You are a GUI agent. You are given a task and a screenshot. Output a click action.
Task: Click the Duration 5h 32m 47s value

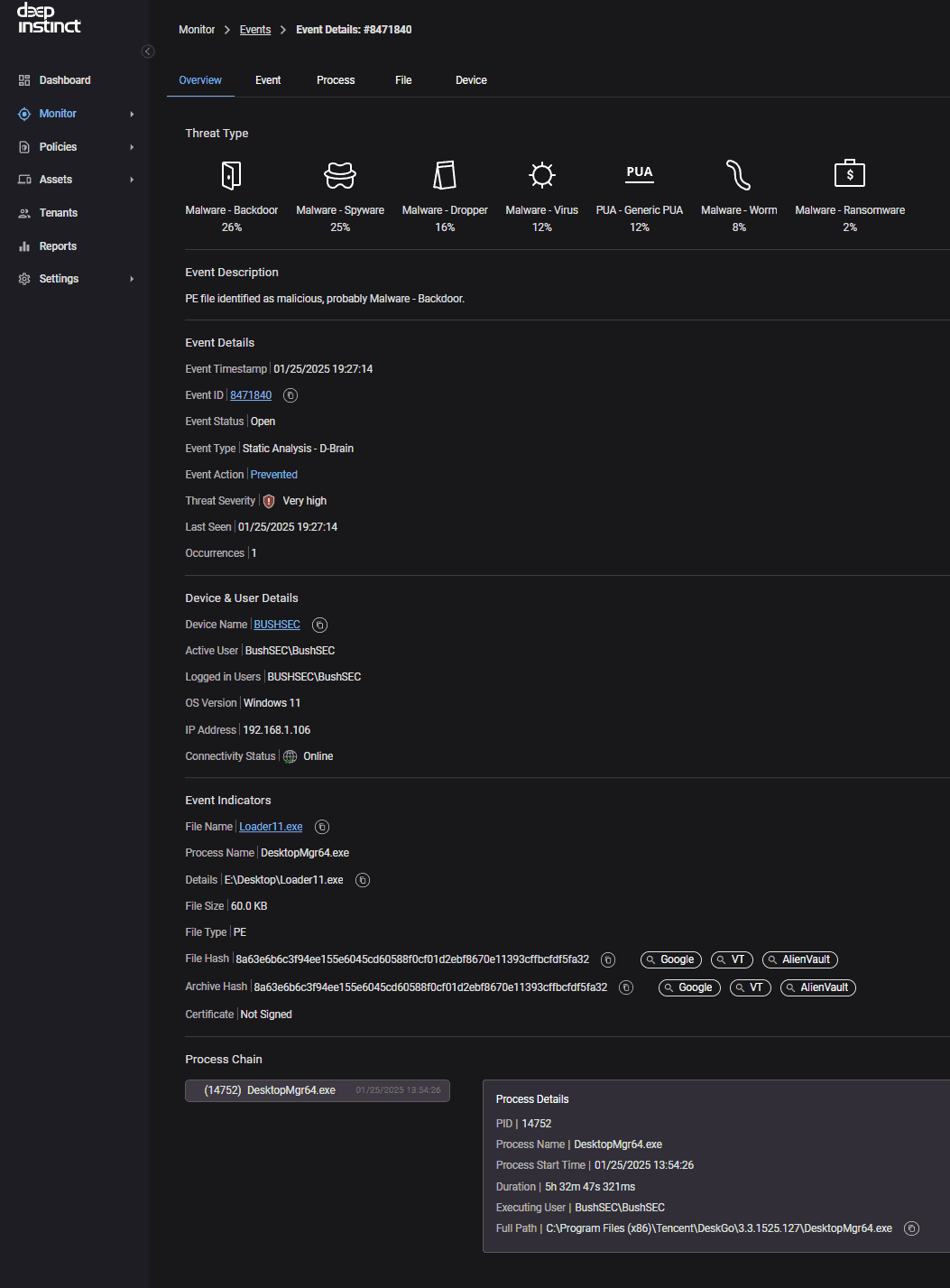coord(590,1187)
